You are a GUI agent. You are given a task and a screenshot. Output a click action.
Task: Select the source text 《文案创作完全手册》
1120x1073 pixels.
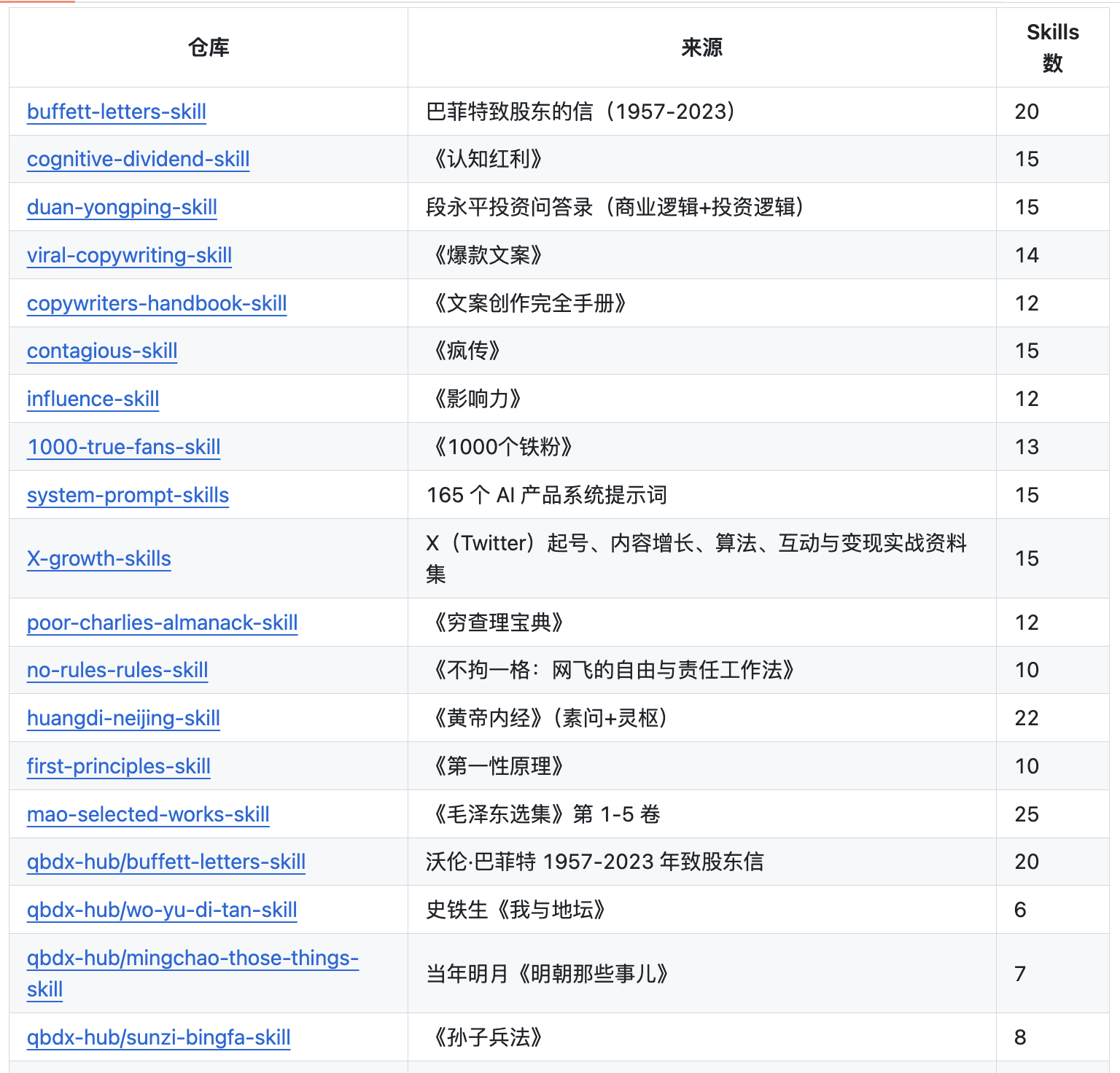click(x=530, y=303)
